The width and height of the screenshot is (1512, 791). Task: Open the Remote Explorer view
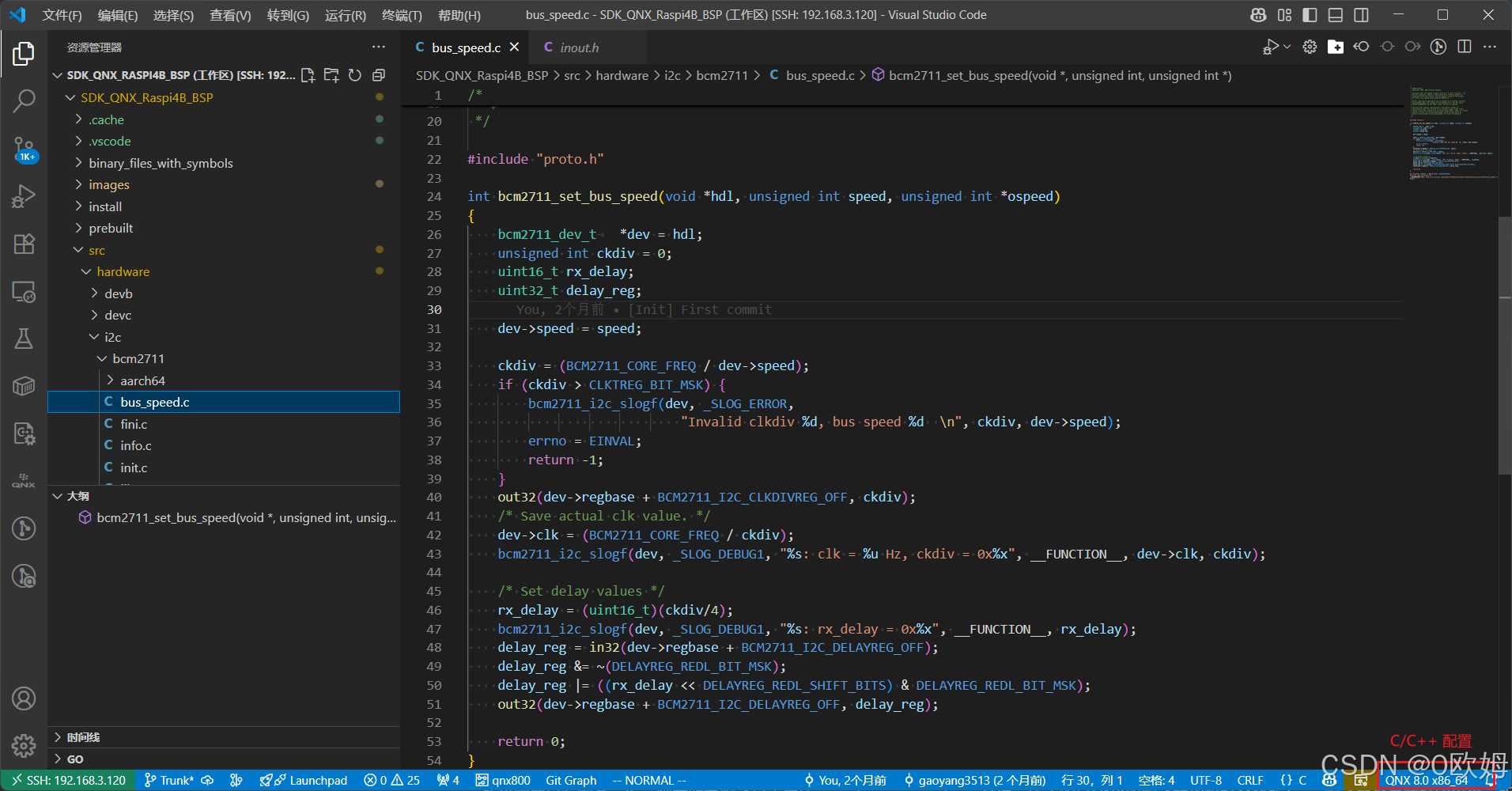click(24, 291)
